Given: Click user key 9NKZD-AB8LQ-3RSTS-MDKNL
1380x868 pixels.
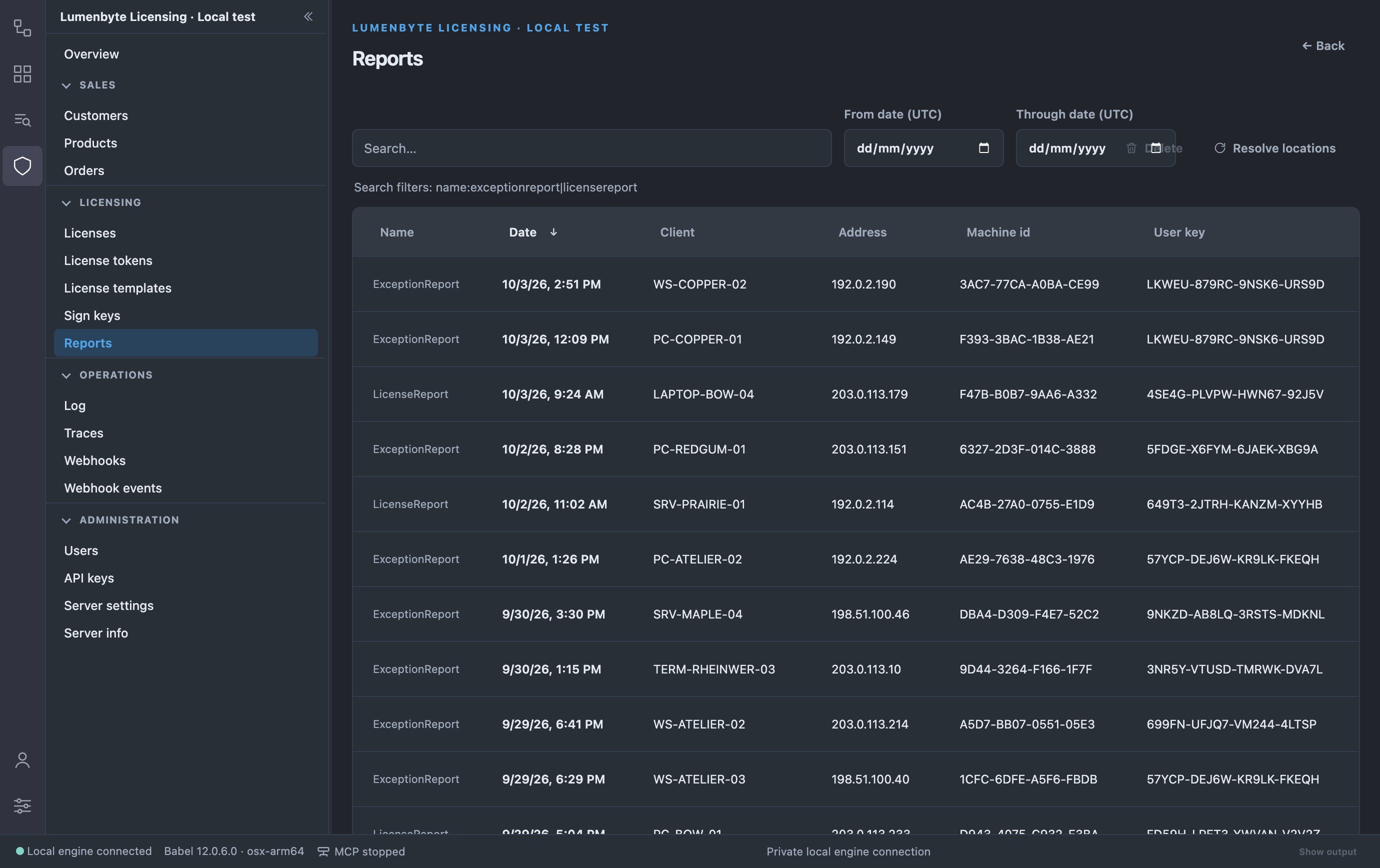Looking at the screenshot, I should point(1235,614).
